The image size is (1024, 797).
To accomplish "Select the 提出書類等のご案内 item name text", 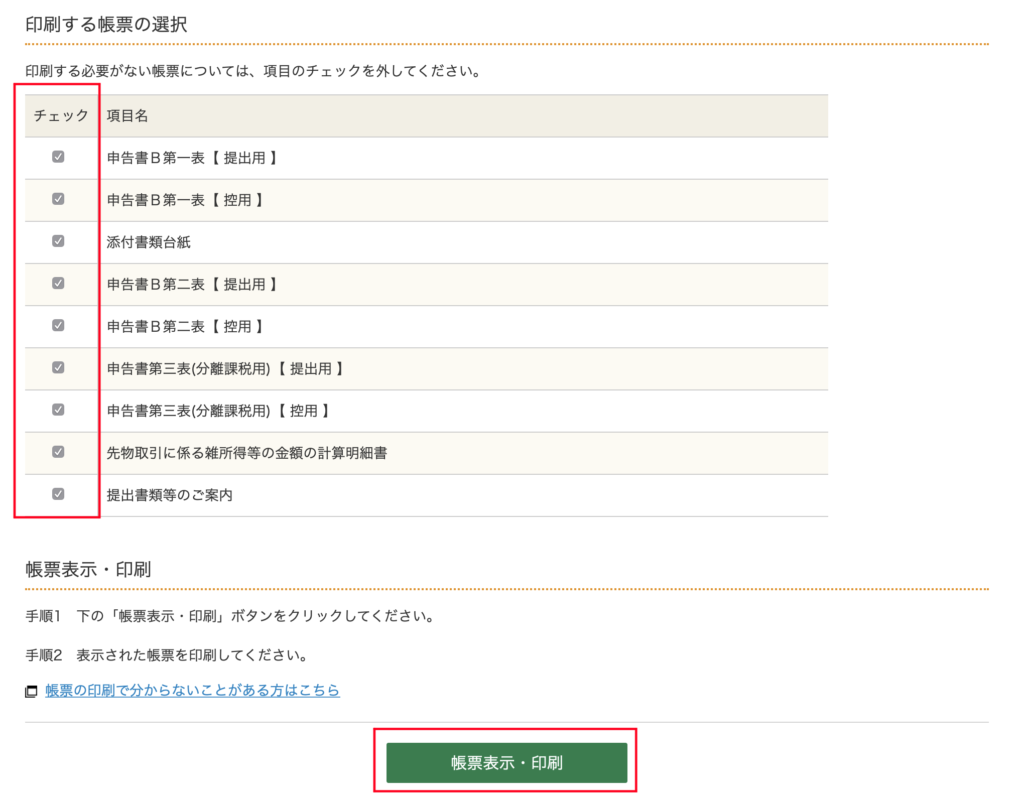I will coord(170,494).
